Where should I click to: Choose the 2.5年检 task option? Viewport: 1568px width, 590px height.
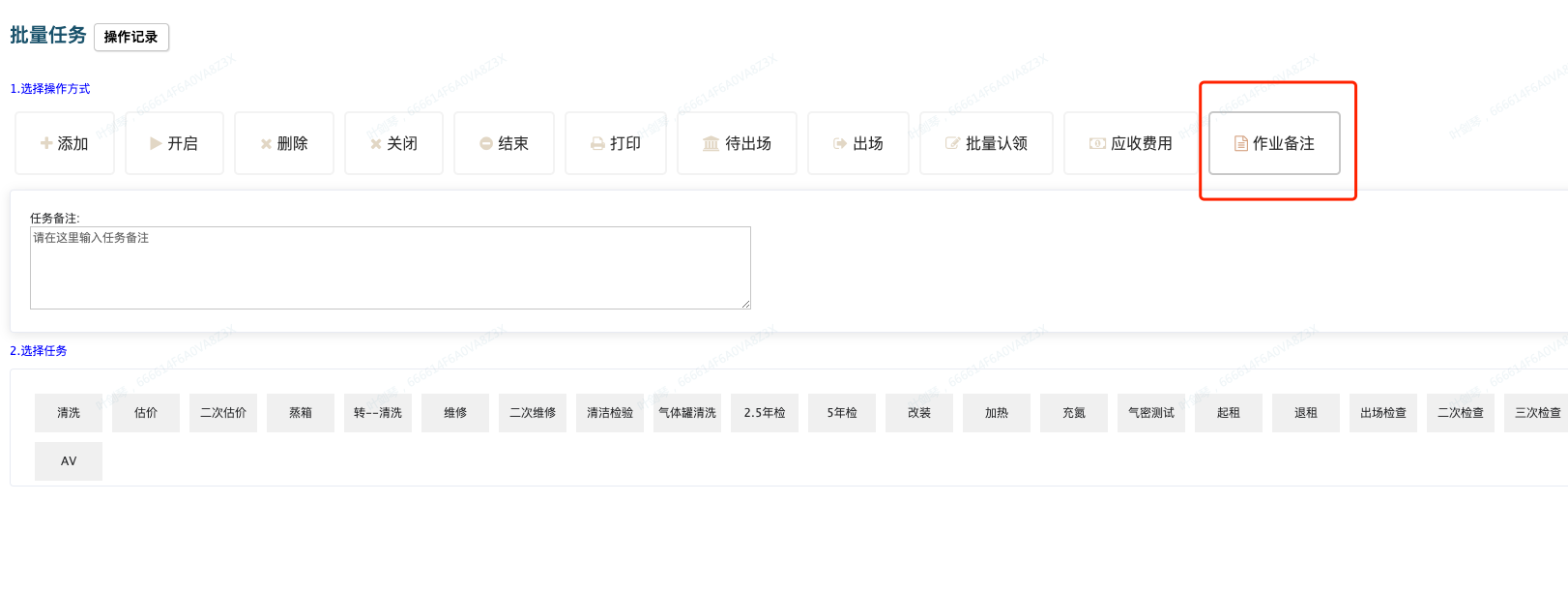coord(765,413)
